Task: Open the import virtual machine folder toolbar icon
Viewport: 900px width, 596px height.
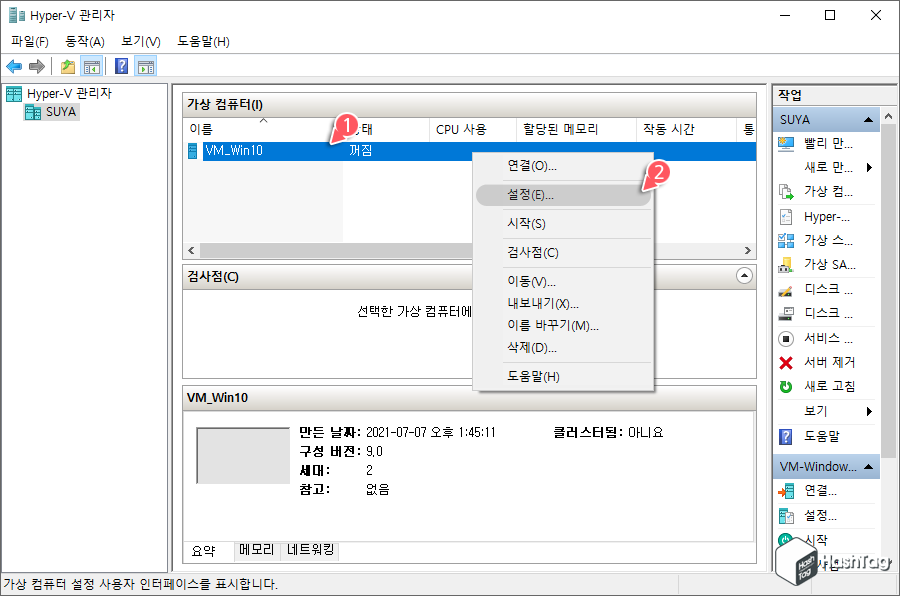Action: coord(67,66)
